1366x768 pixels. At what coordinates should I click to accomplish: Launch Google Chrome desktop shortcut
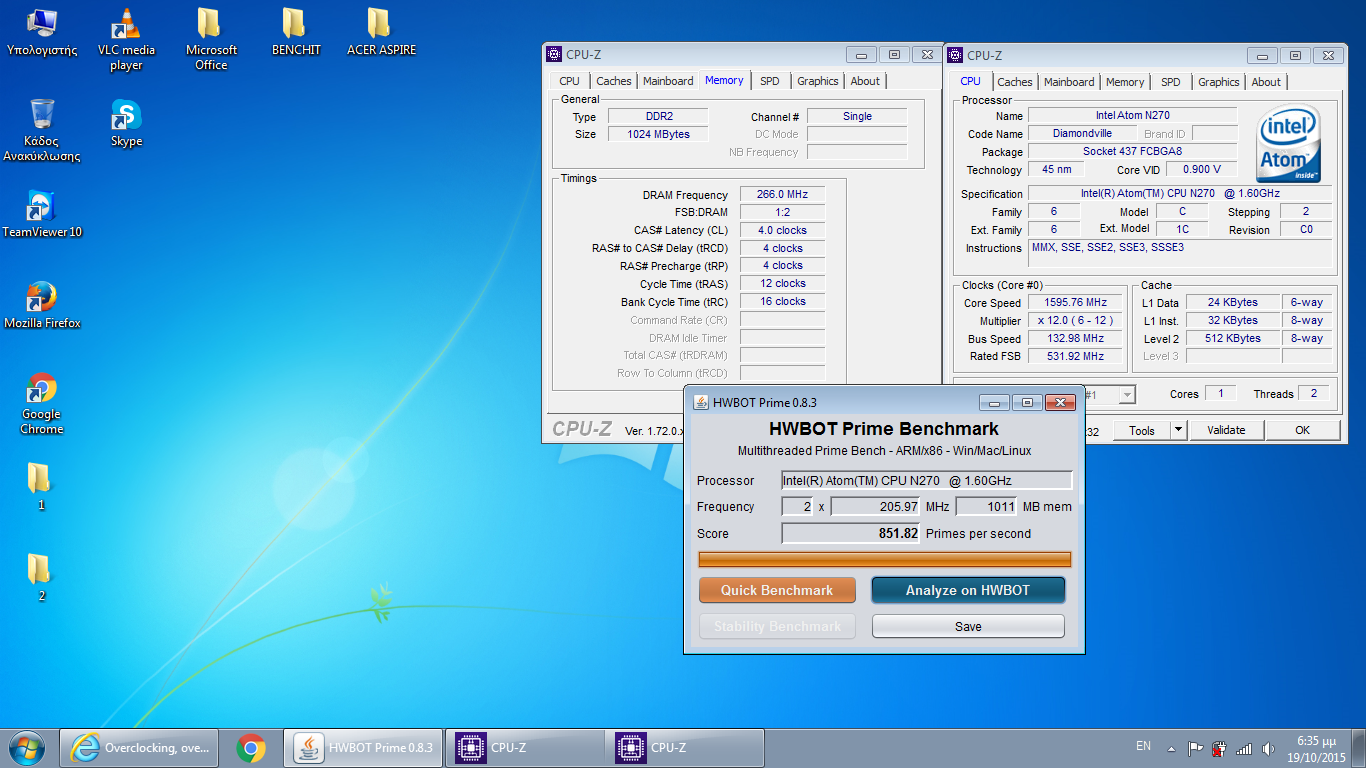[x=42, y=404]
